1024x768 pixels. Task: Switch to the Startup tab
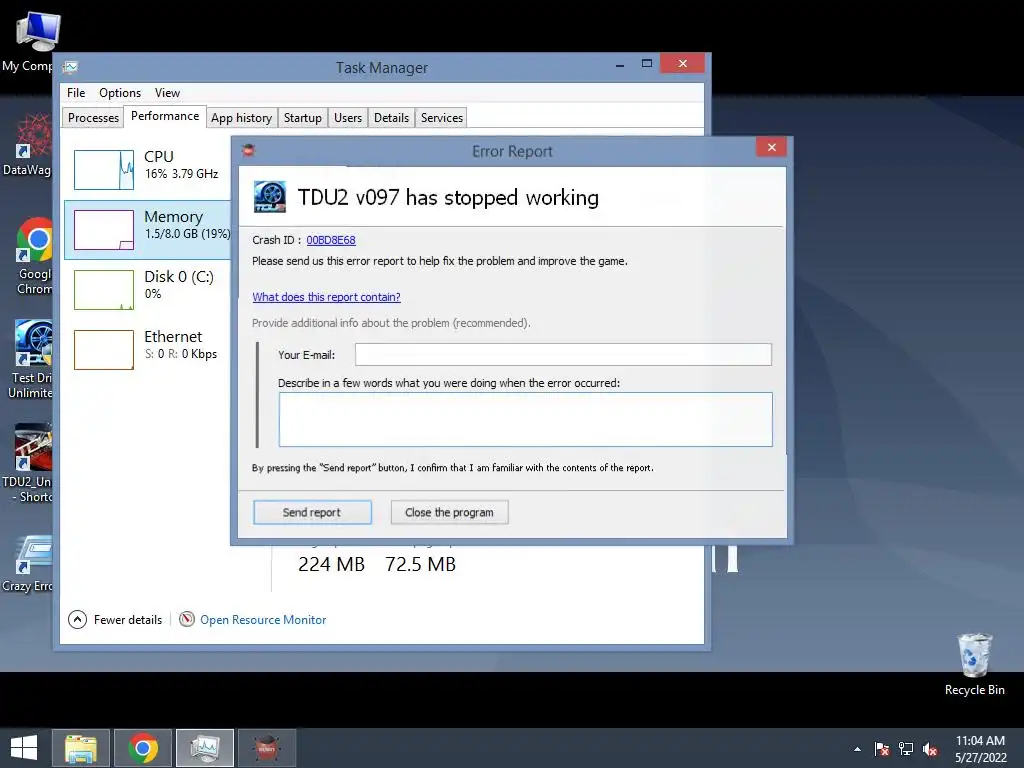click(x=302, y=118)
